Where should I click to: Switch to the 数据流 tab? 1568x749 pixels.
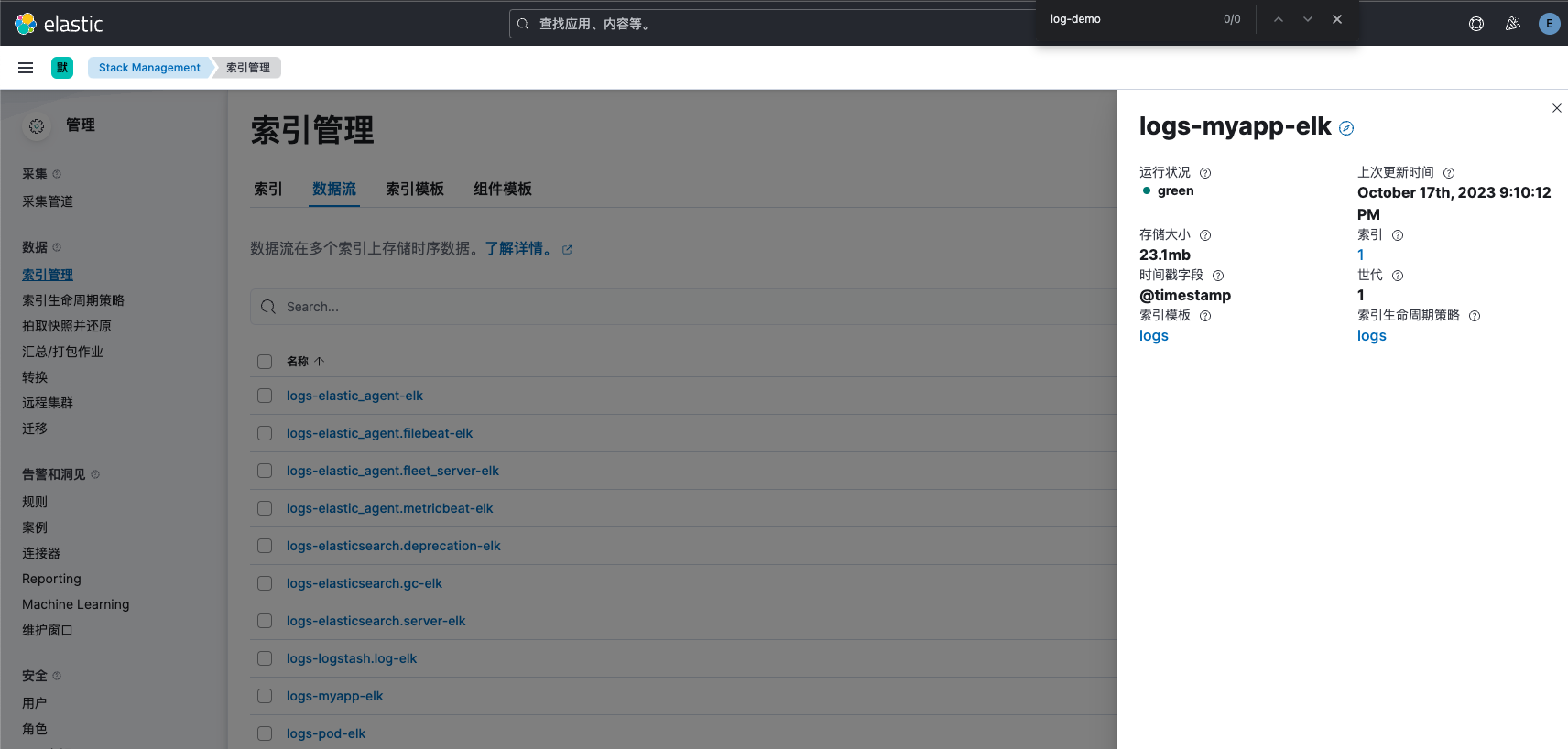pyautogui.click(x=334, y=189)
